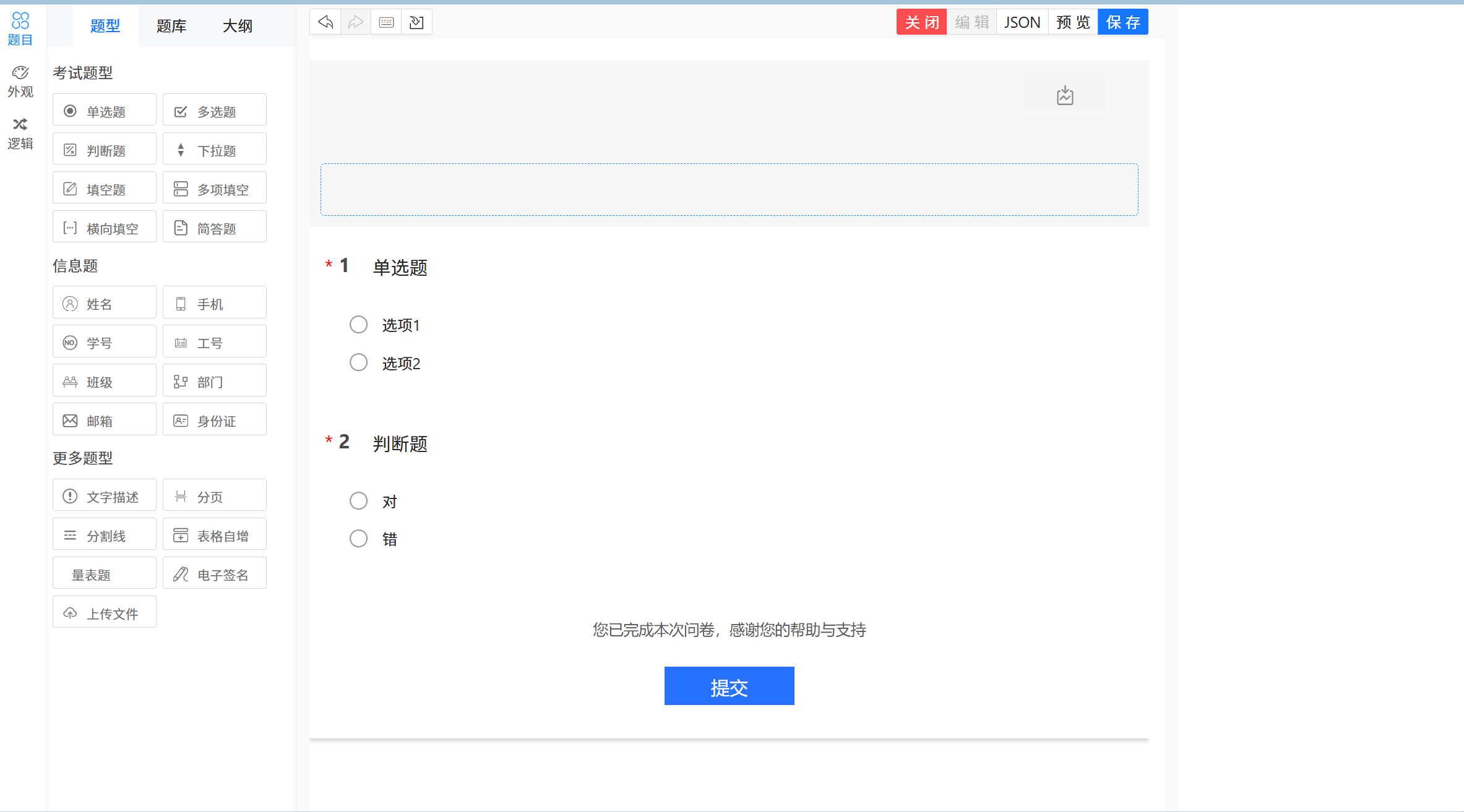Add a 下拉题 dropdown question type
Viewport: 1464px width, 812px height.
214,150
